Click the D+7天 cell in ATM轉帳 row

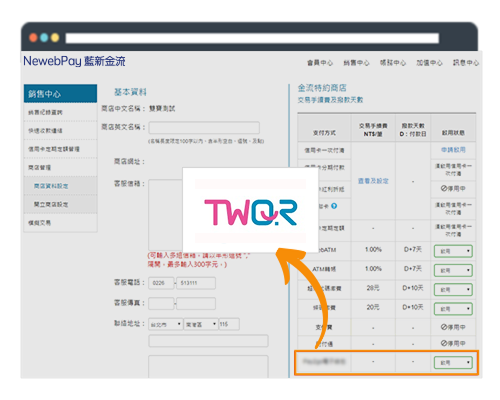pyautogui.click(x=413, y=269)
